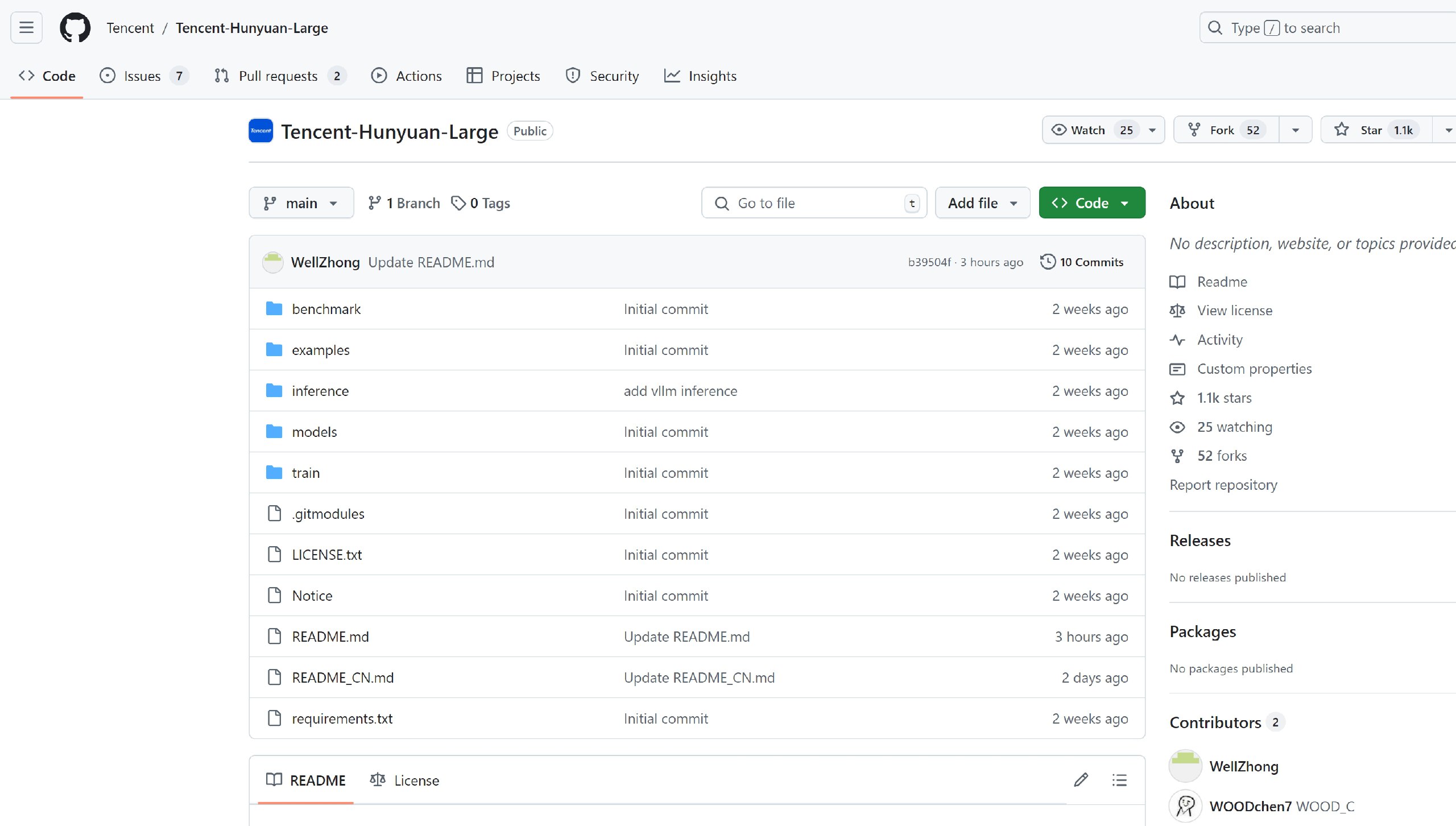Open the benchmark folder
Screen dimensions: 1456x826
[x=326, y=309]
